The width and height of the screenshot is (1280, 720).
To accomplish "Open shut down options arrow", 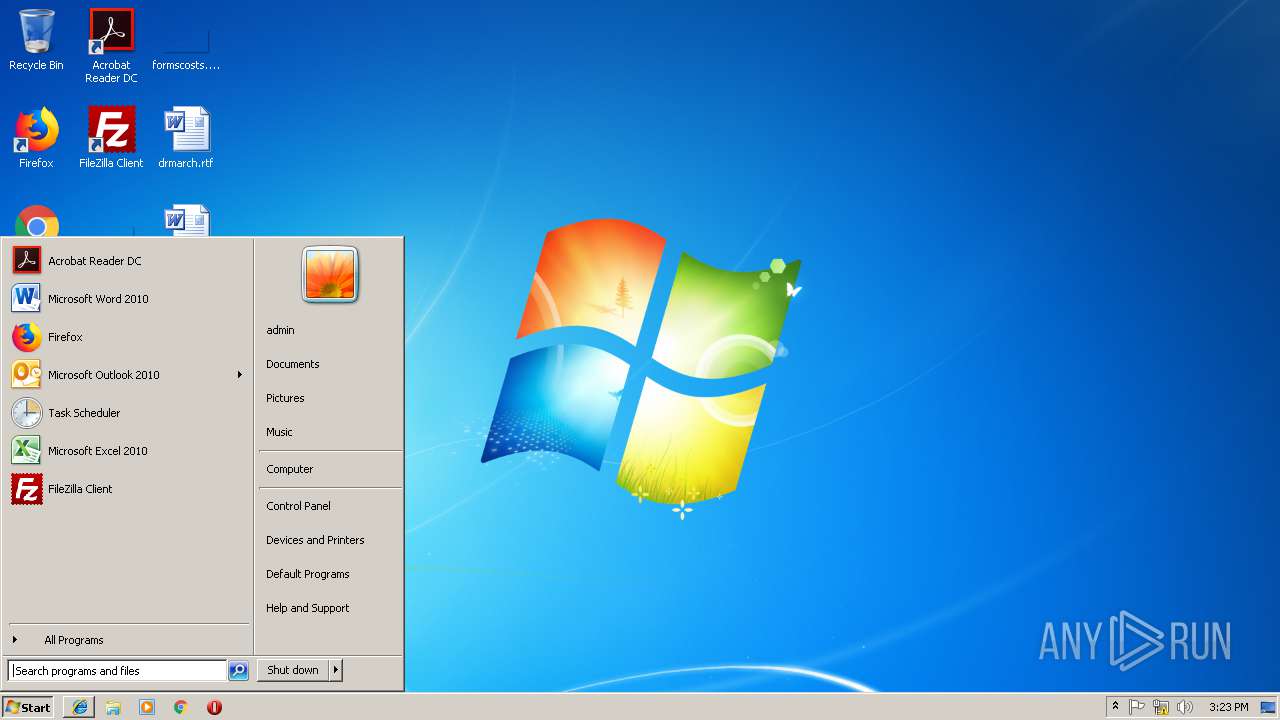I will [x=336, y=670].
